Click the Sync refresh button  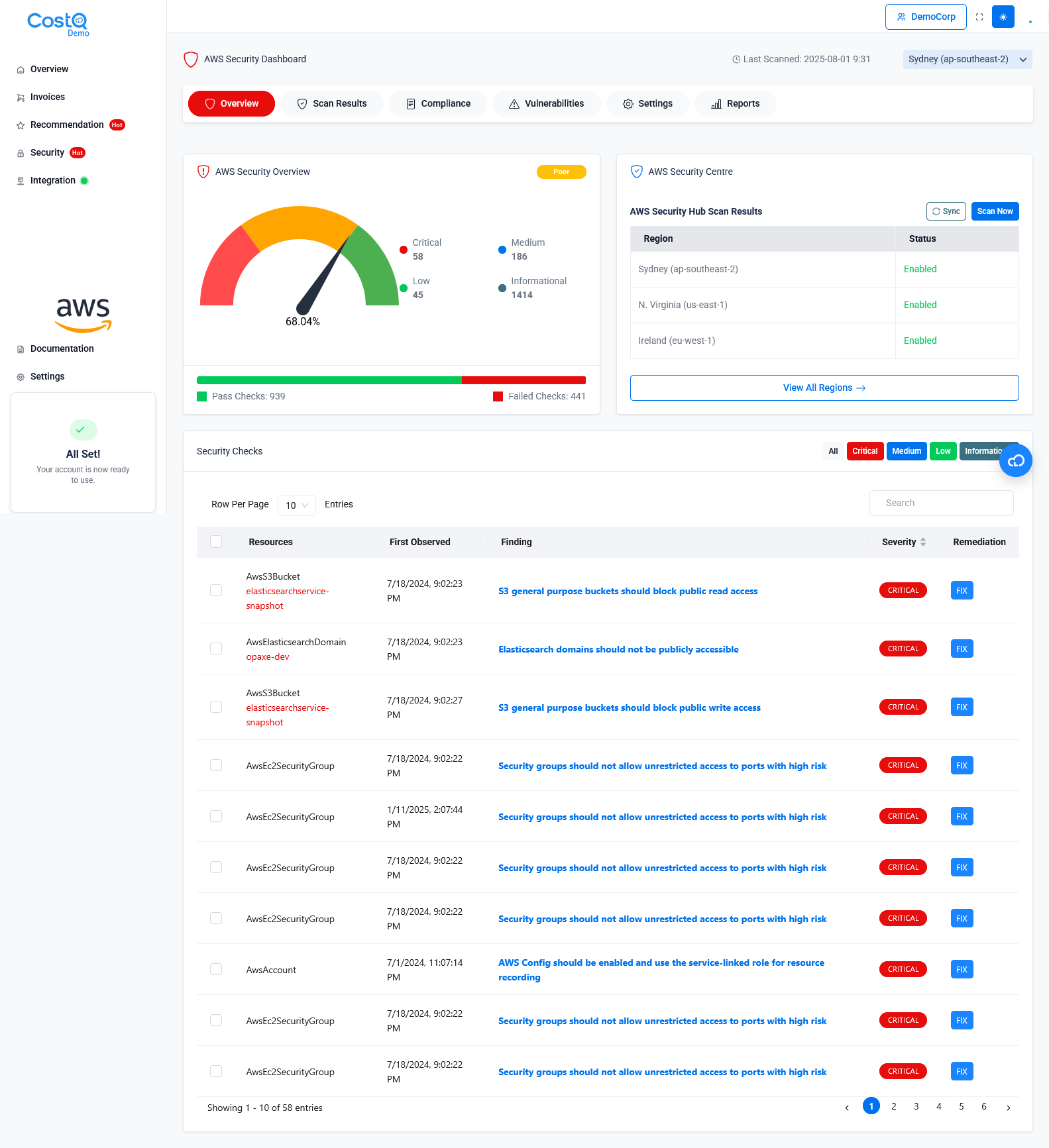pyautogui.click(x=946, y=211)
